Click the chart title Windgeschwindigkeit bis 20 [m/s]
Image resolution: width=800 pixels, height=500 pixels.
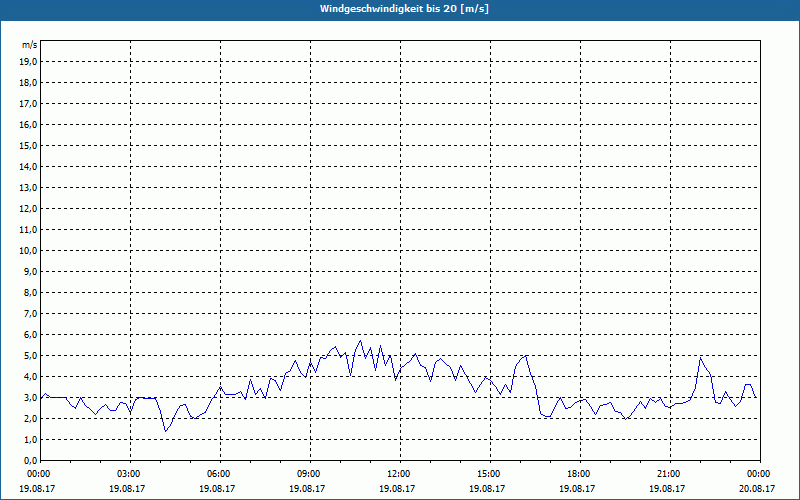point(404,9)
